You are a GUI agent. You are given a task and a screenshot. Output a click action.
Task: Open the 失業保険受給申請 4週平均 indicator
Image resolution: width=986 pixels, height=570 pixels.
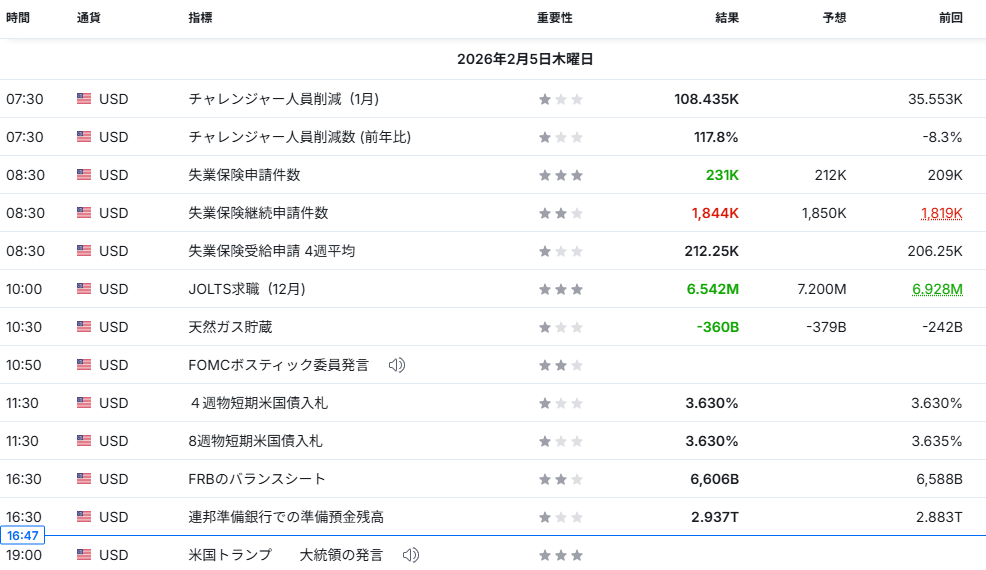pyautogui.click(x=271, y=251)
